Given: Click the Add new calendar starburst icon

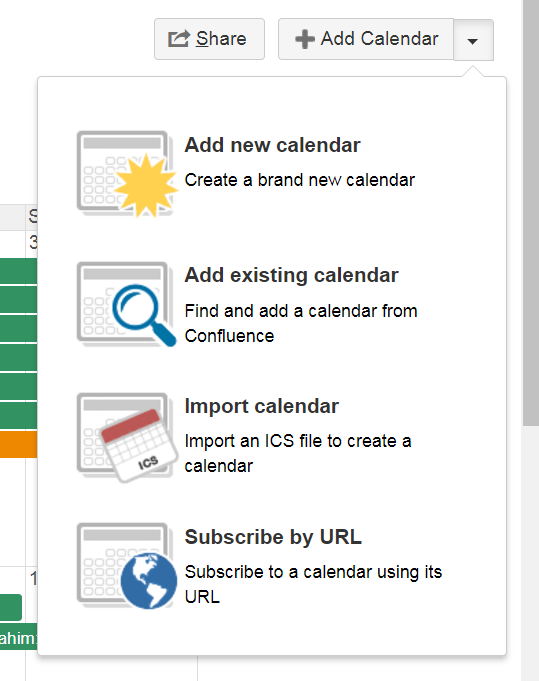Looking at the screenshot, I should click(x=127, y=174).
